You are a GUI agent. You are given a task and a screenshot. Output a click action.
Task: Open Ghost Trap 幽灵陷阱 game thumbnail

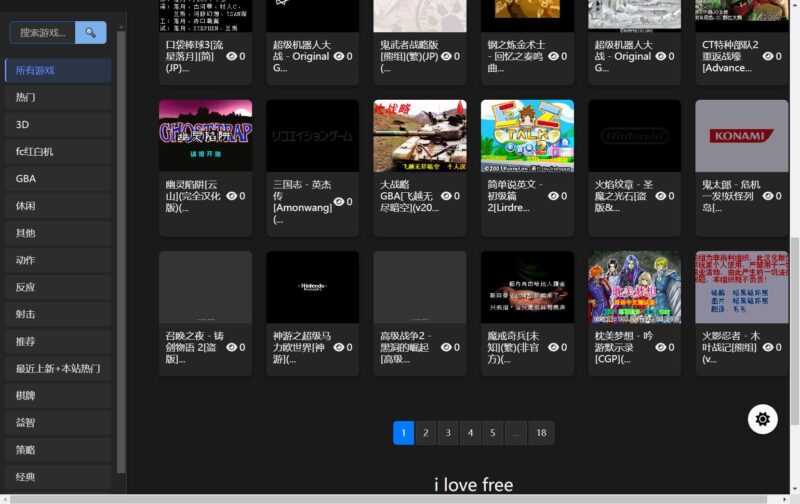[x=206, y=136]
